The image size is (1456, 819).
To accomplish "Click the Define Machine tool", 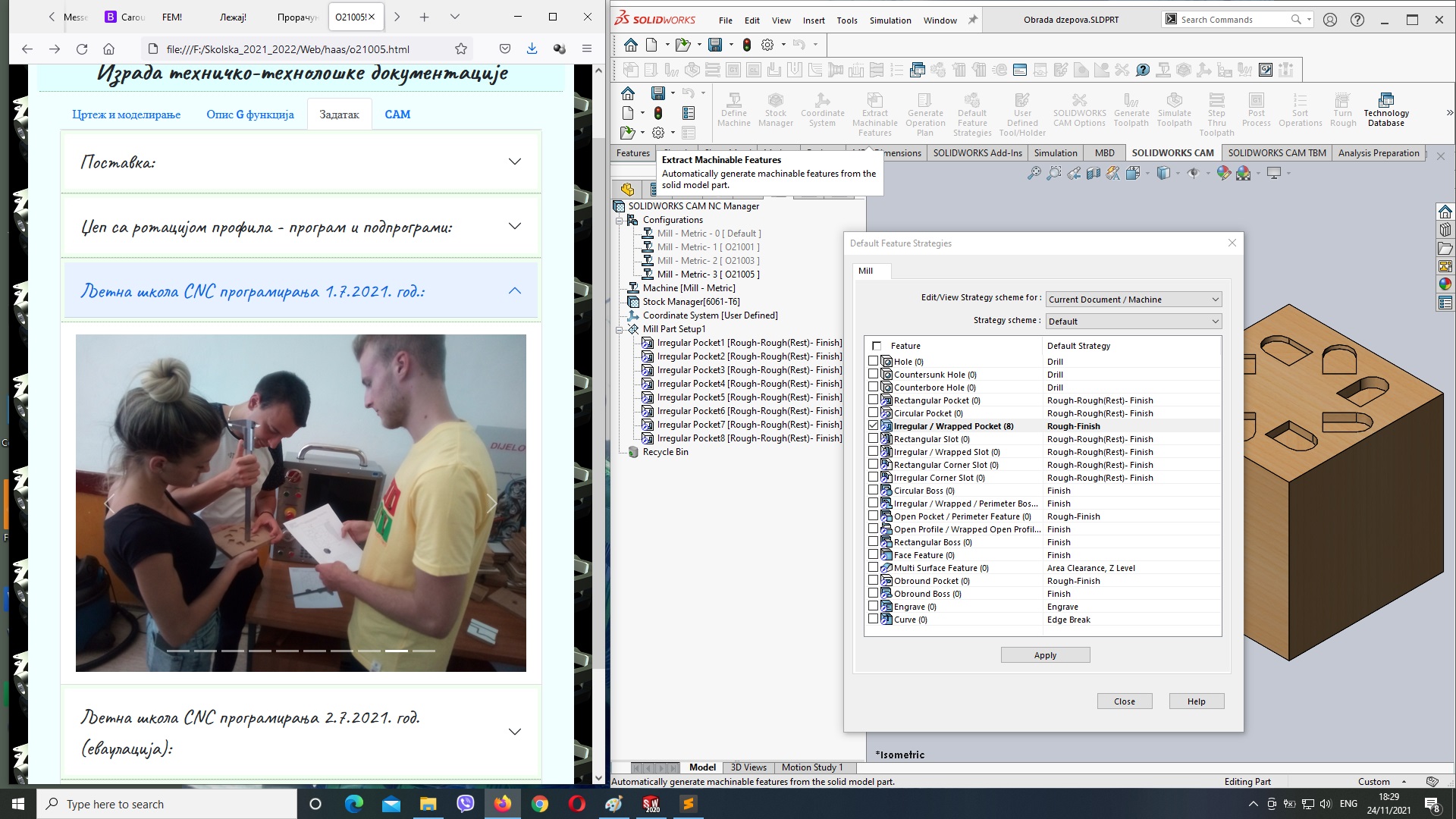I will coord(733,111).
